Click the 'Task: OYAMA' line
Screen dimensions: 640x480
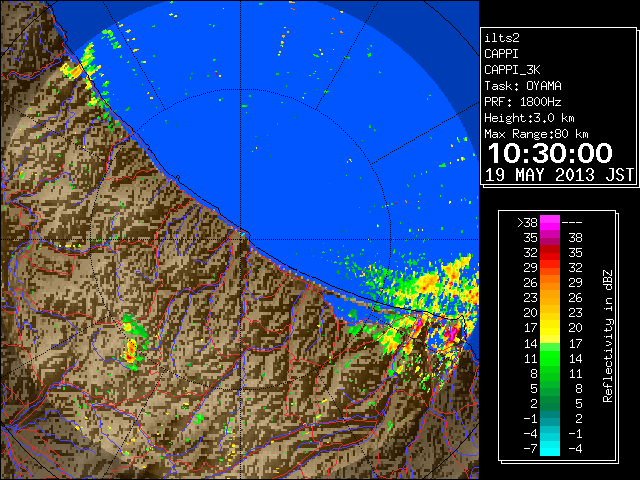pos(523,86)
